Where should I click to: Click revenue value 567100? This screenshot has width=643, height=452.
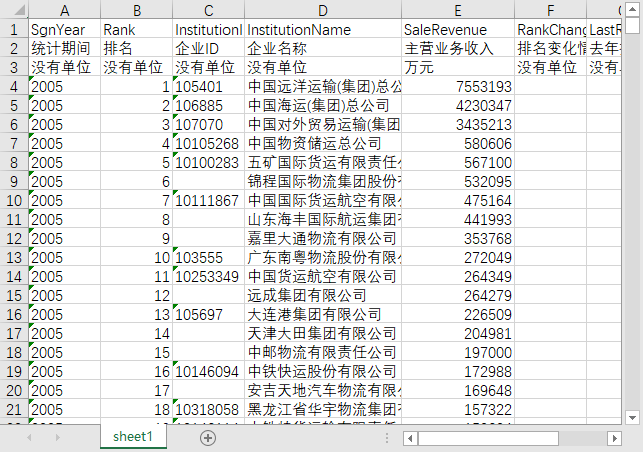click(x=458, y=162)
